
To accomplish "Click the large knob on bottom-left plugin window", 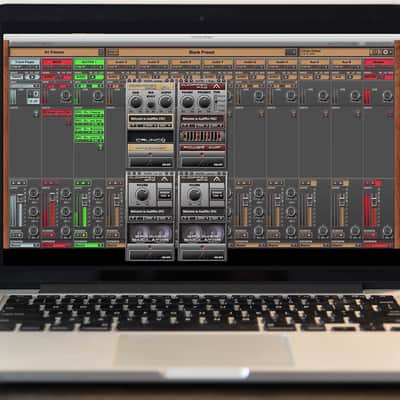I will [x=142, y=195].
